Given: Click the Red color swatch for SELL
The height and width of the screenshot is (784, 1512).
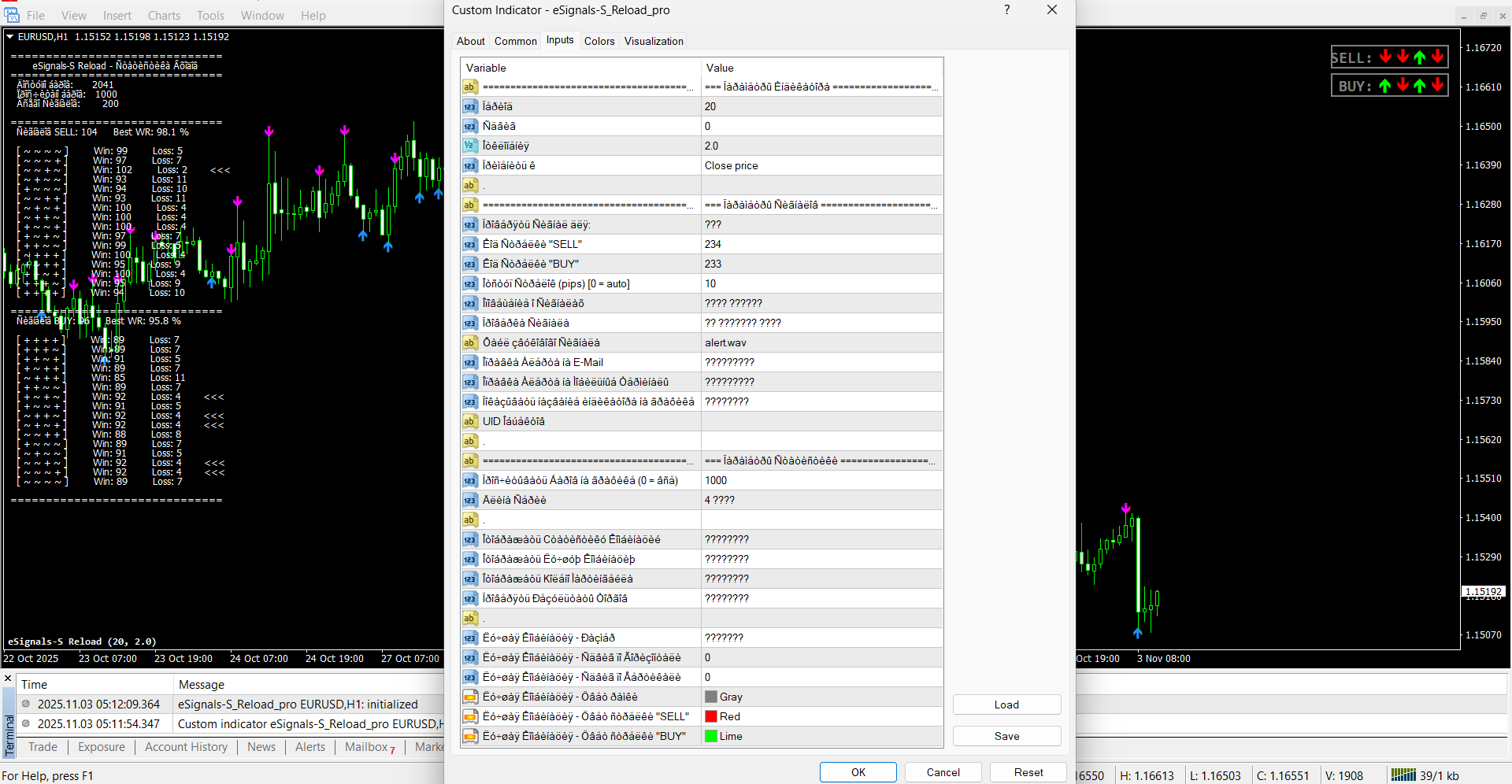Looking at the screenshot, I should point(711,716).
